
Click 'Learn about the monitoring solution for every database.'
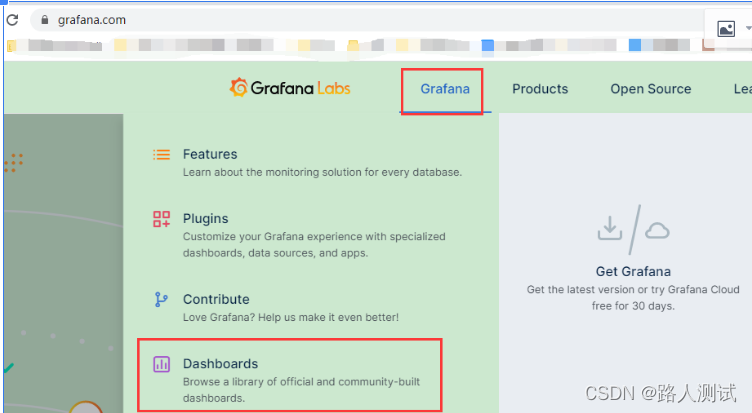coord(322,172)
